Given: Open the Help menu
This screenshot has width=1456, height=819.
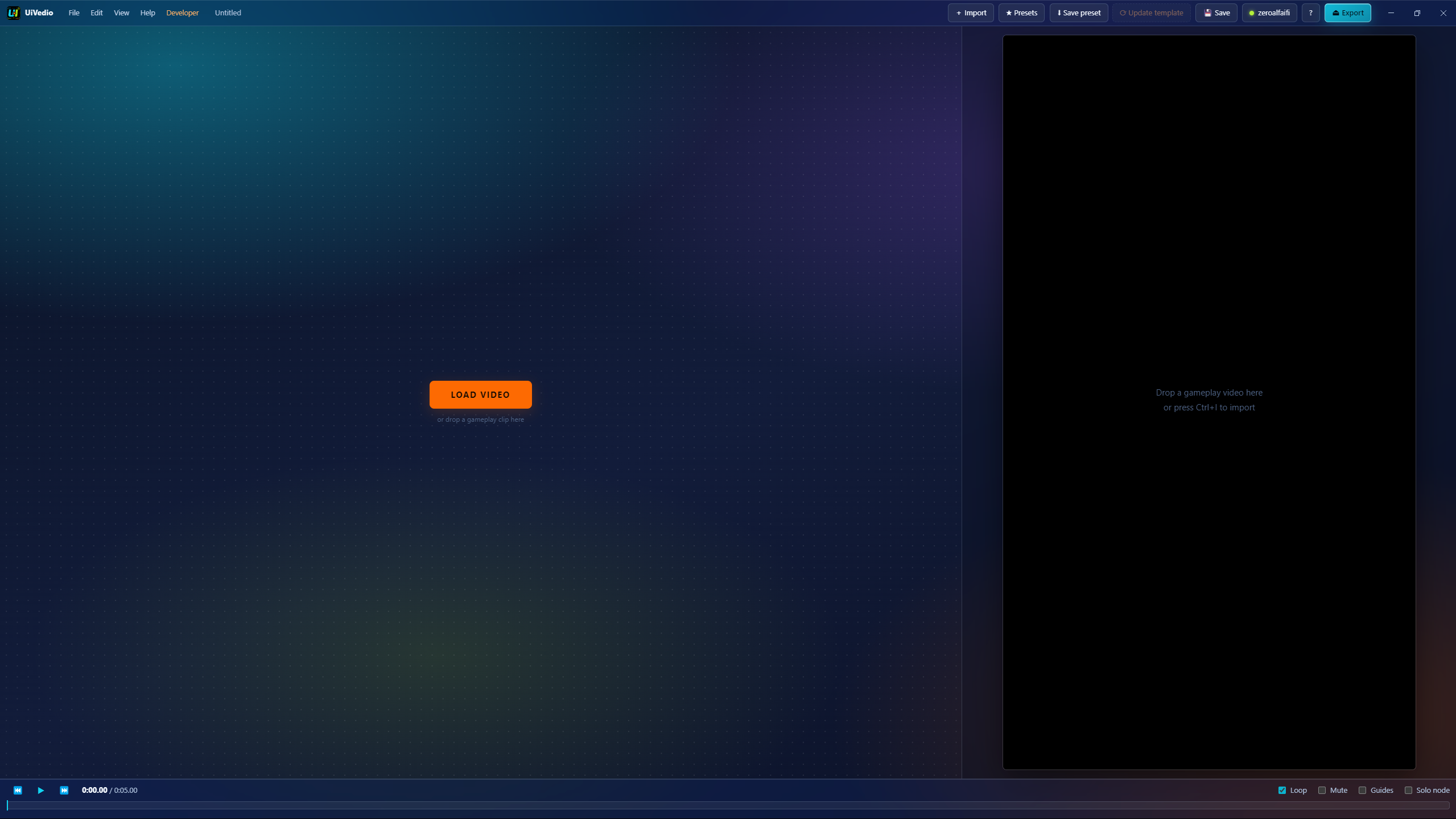Looking at the screenshot, I should (x=147, y=13).
